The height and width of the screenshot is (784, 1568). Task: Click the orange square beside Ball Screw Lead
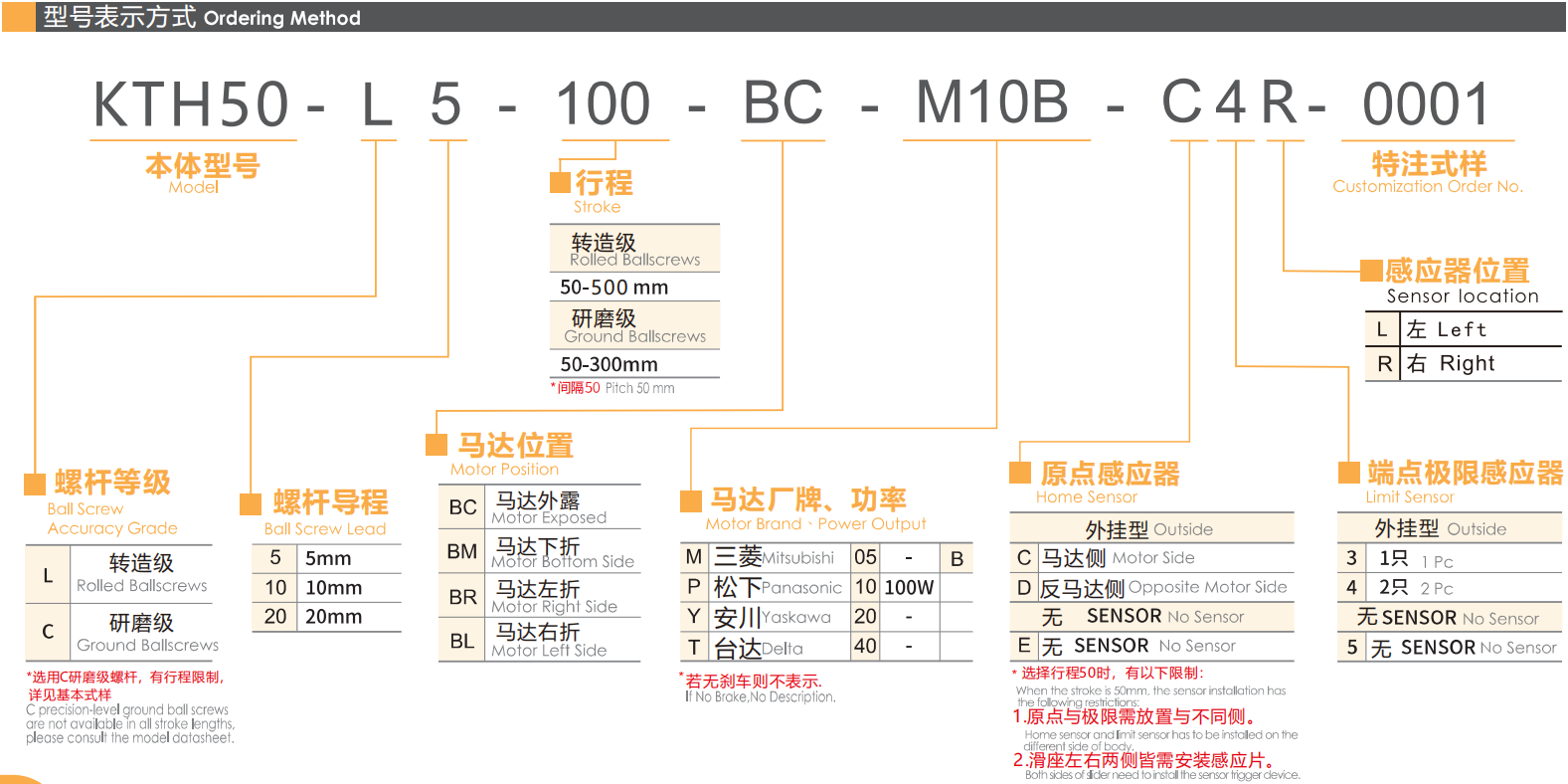tap(251, 503)
